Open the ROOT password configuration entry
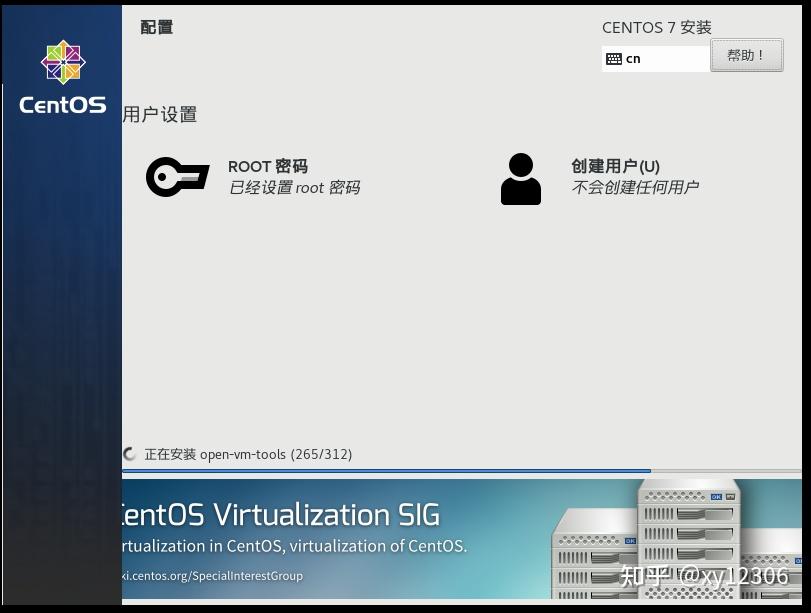 point(266,167)
